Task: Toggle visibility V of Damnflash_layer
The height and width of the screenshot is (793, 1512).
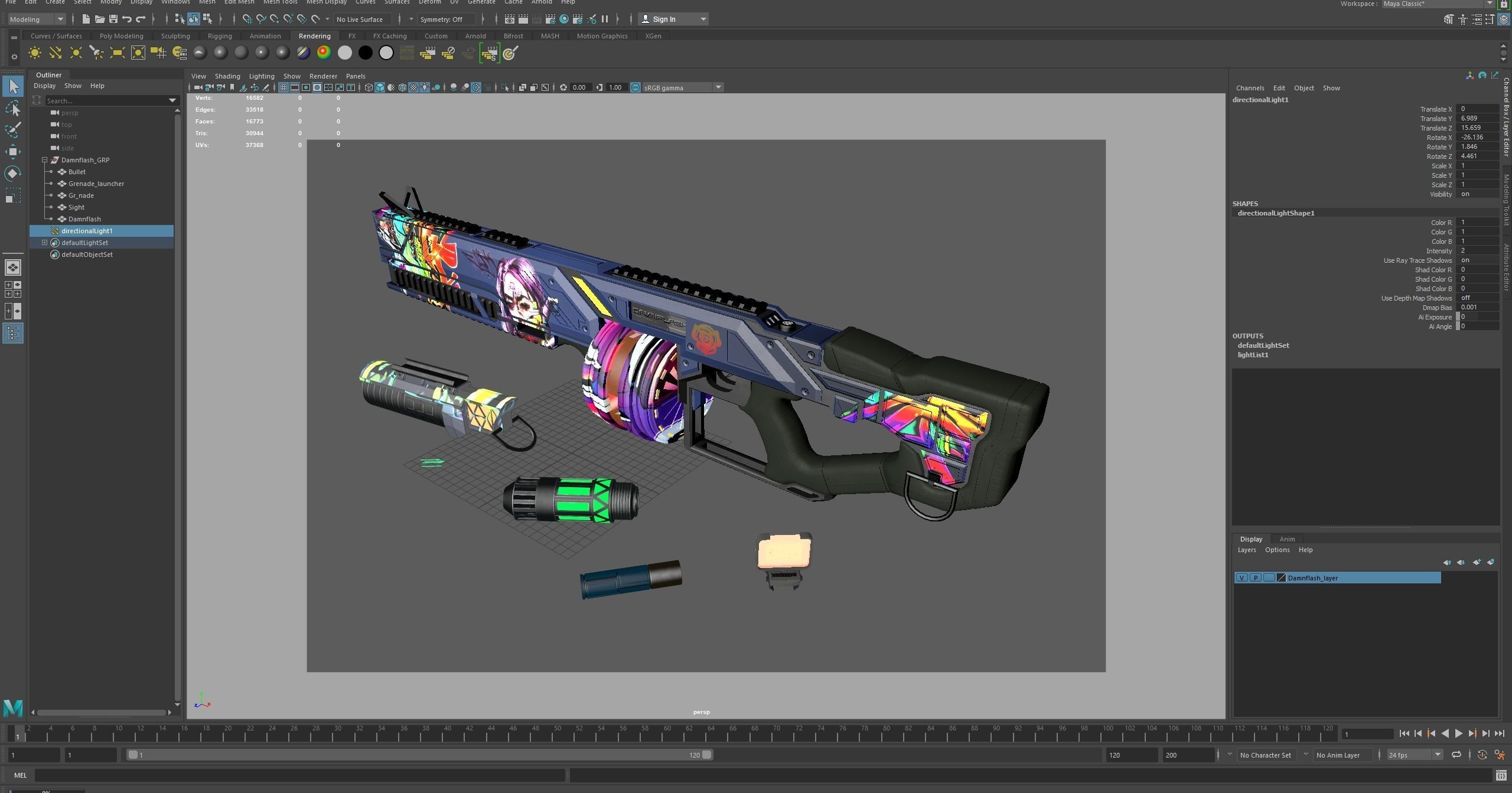Action: pyautogui.click(x=1241, y=577)
